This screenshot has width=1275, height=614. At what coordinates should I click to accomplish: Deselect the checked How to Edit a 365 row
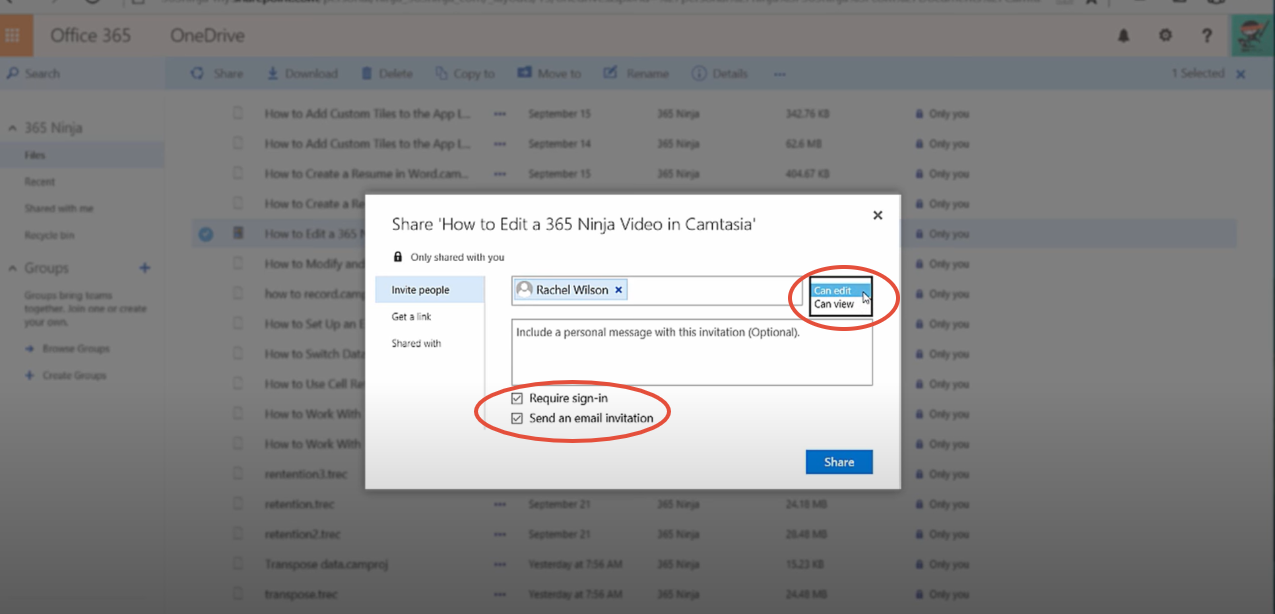point(205,234)
